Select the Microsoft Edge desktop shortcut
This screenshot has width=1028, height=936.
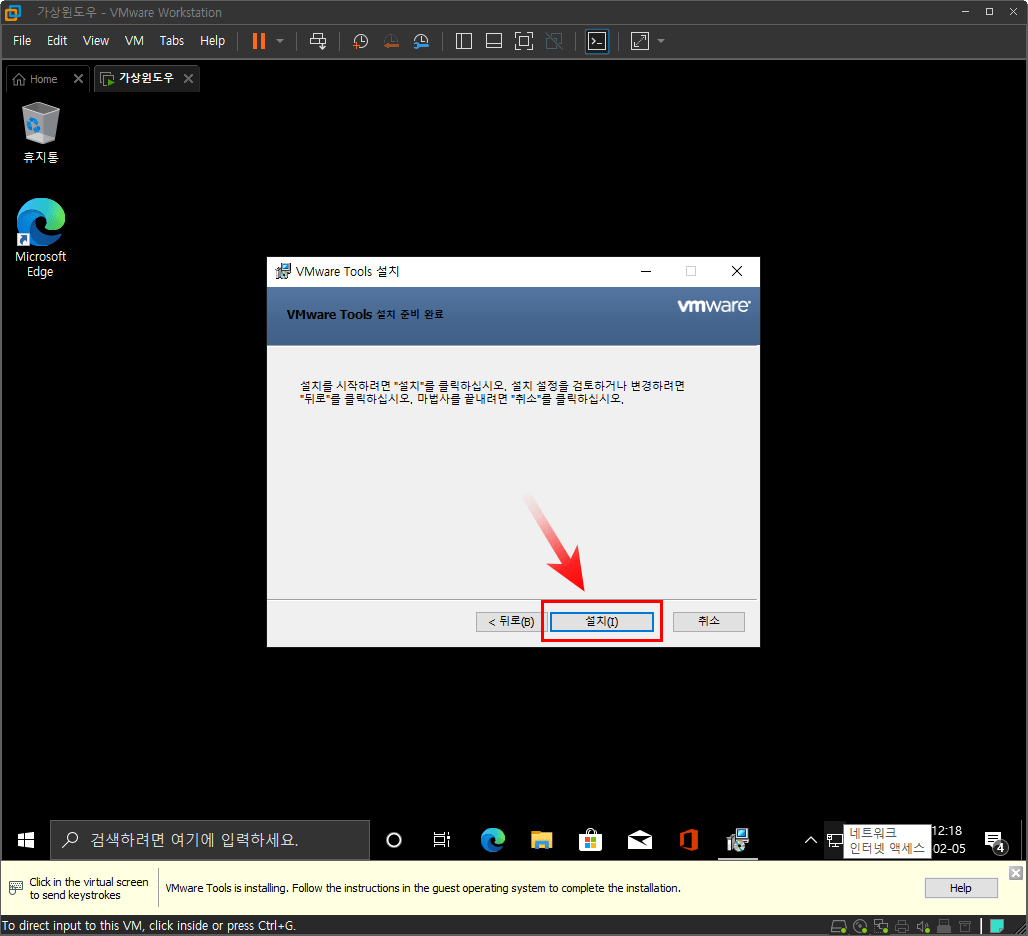pos(41,238)
